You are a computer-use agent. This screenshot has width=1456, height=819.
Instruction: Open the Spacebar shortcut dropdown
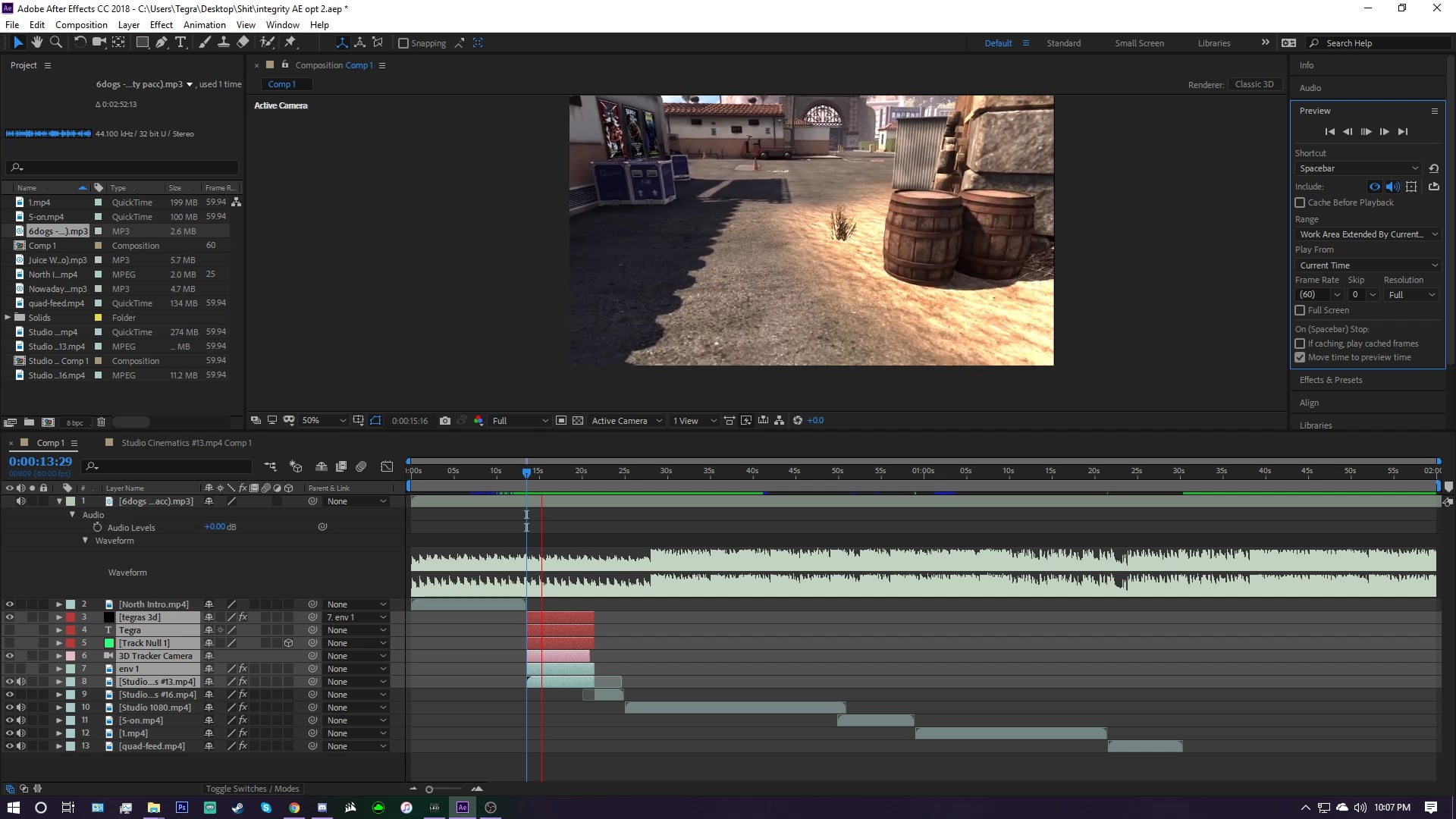pos(1358,168)
